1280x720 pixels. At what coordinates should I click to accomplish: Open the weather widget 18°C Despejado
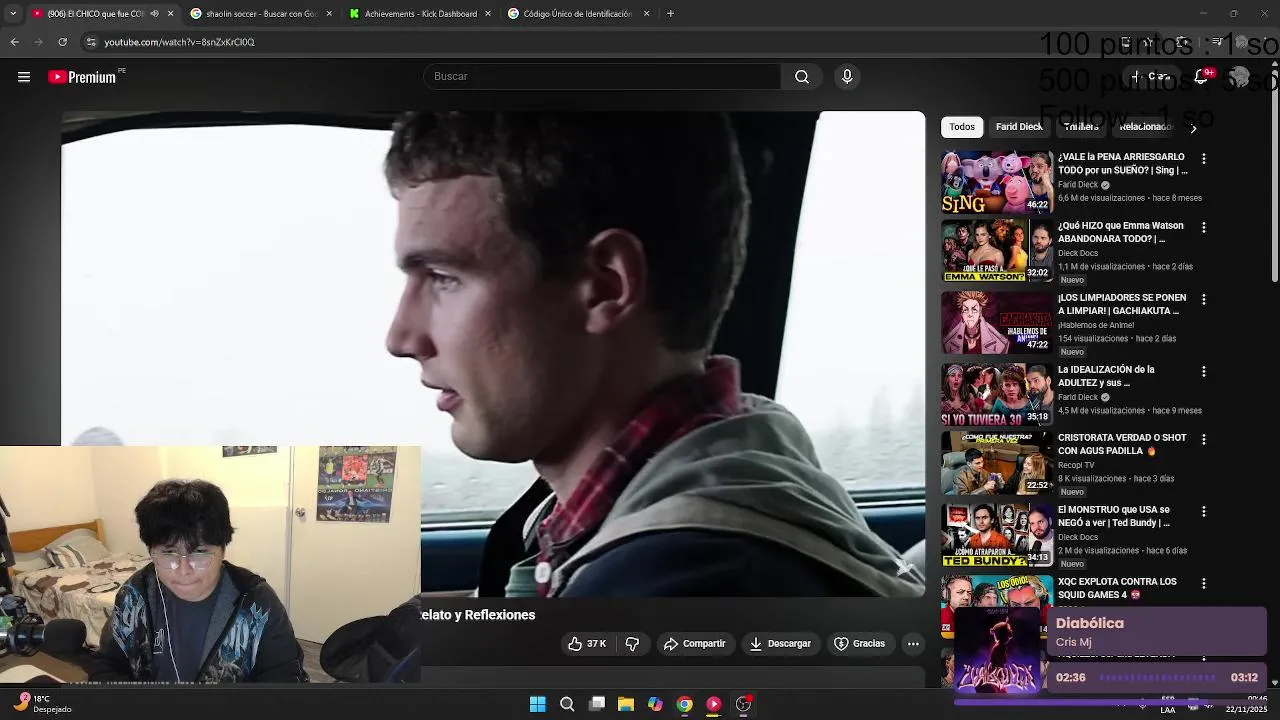[43, 704]
